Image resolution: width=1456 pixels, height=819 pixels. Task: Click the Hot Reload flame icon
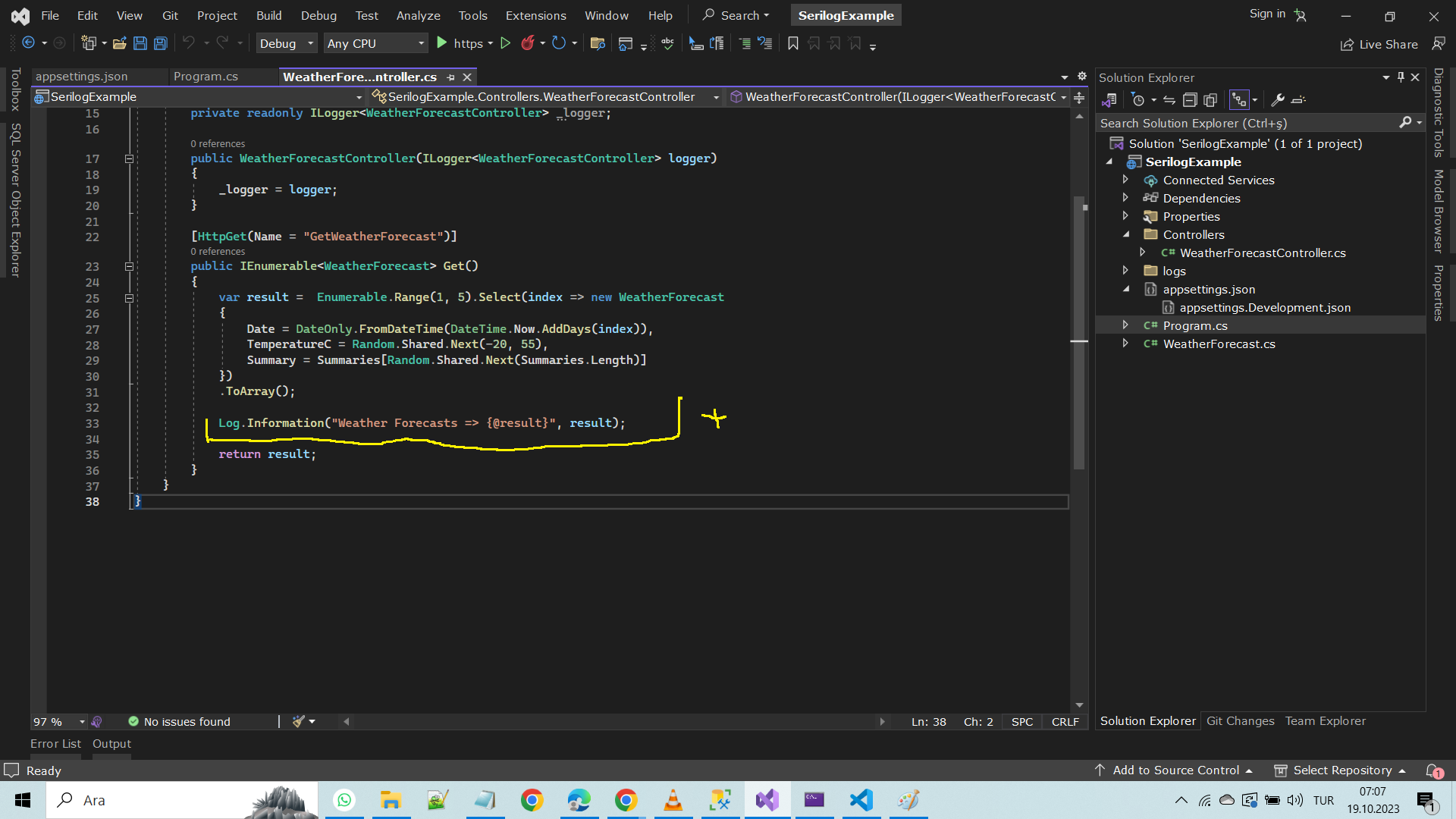pyautogui.click(x=528, y=43)
